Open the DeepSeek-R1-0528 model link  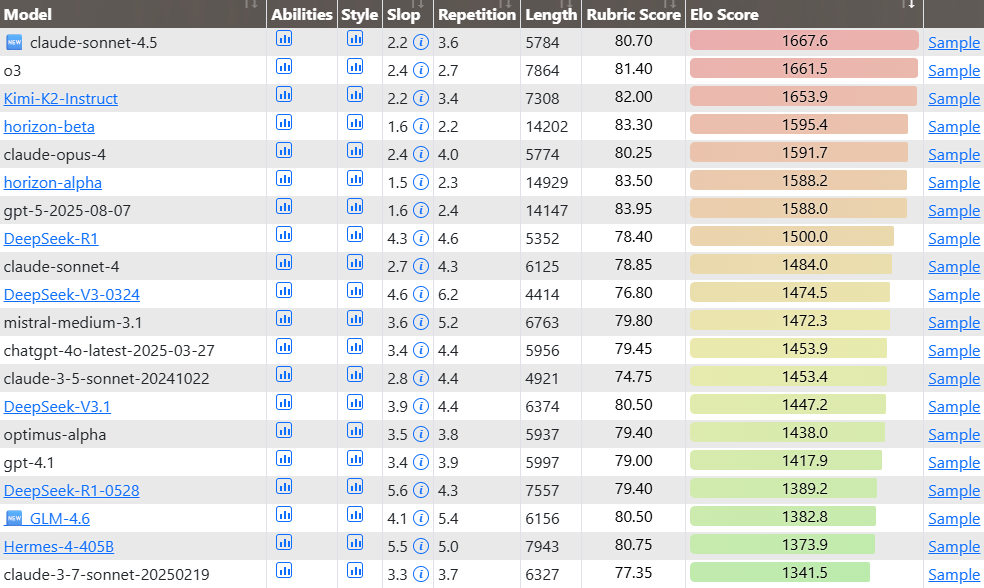(72, 491)
